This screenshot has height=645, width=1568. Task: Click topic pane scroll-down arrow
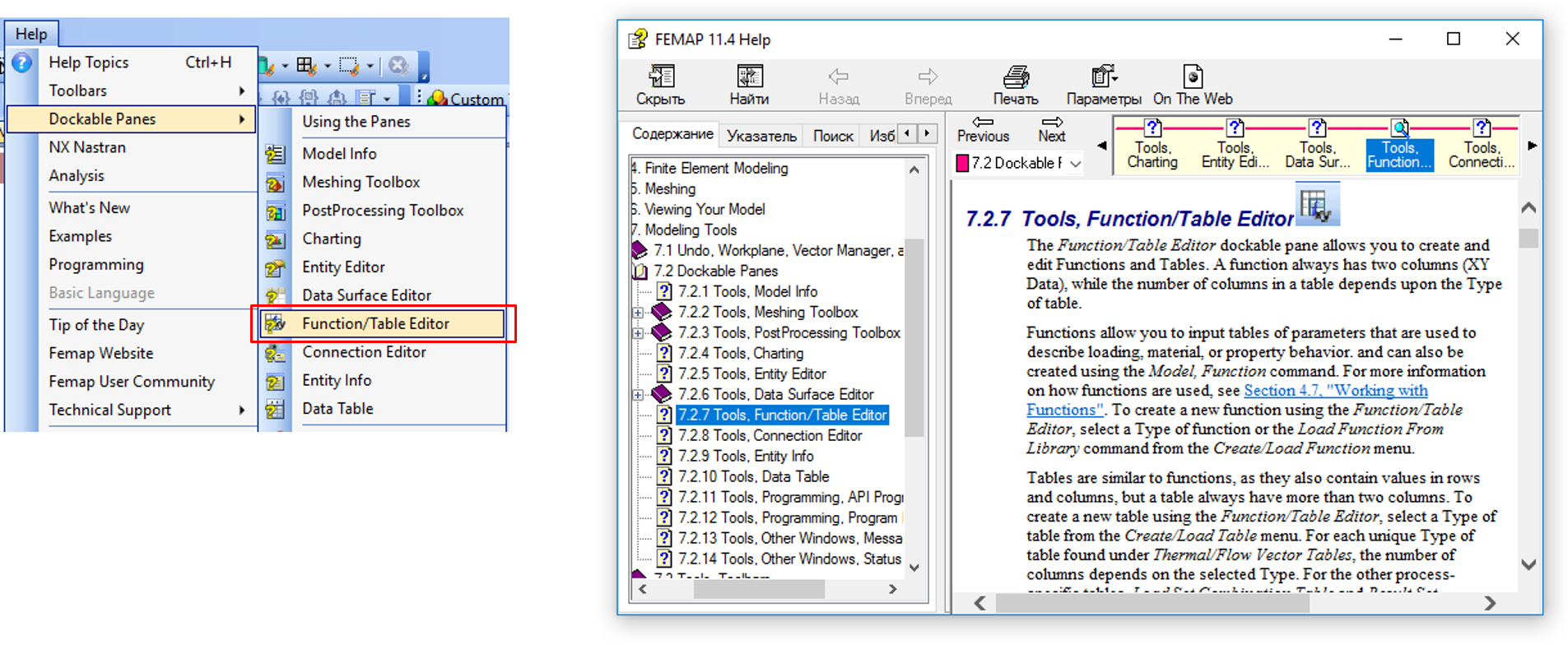[x=1528, y=564]
